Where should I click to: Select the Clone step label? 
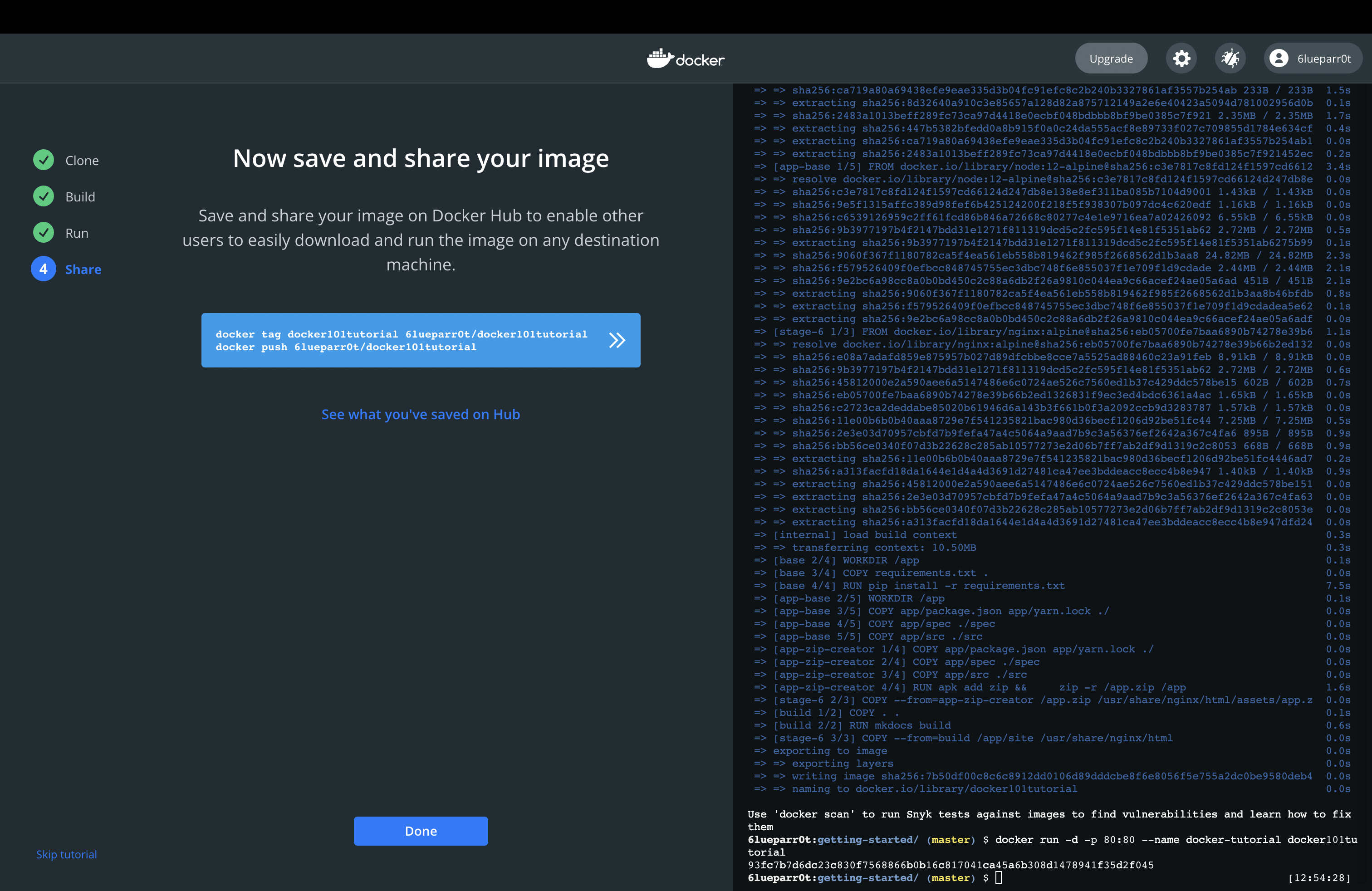(82, 160)
